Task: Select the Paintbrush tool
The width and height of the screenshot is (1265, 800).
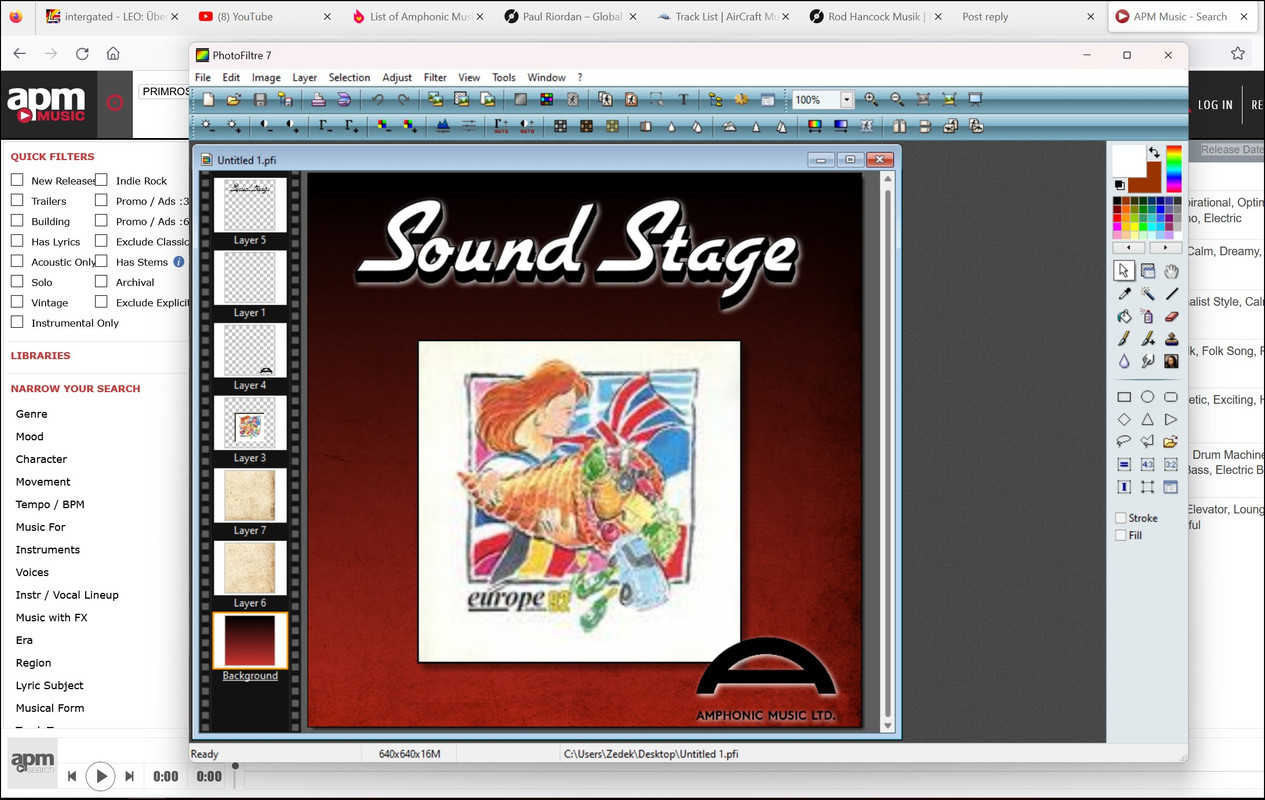Action: tap(1124, 339)
